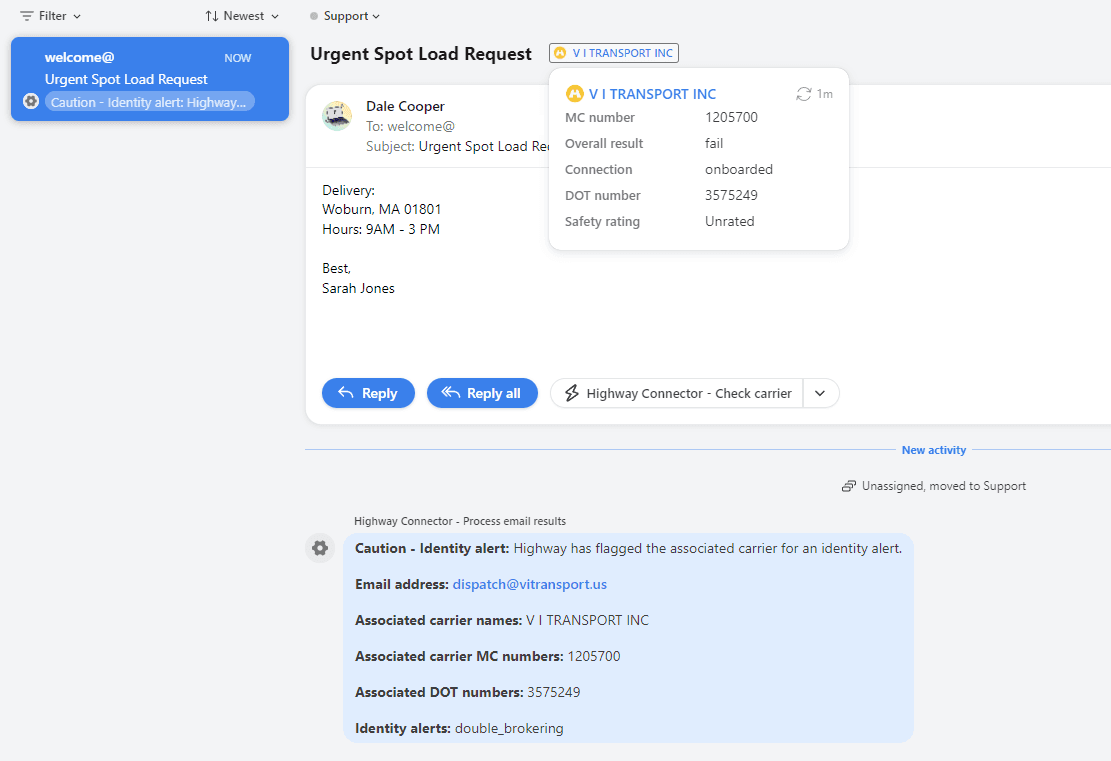Click Highway Connector - Process email results label
The image size is (1111, 761).
[460, 522]
